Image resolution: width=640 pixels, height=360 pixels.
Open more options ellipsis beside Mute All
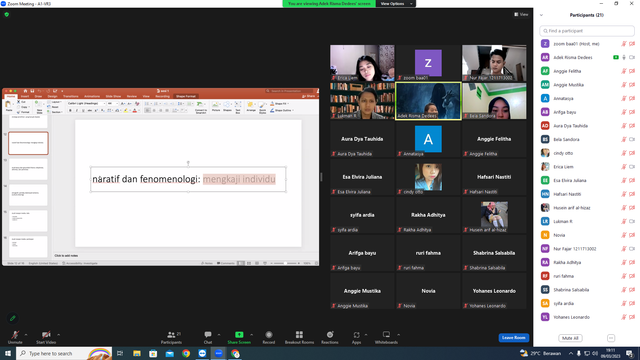[x=611, y=338]
